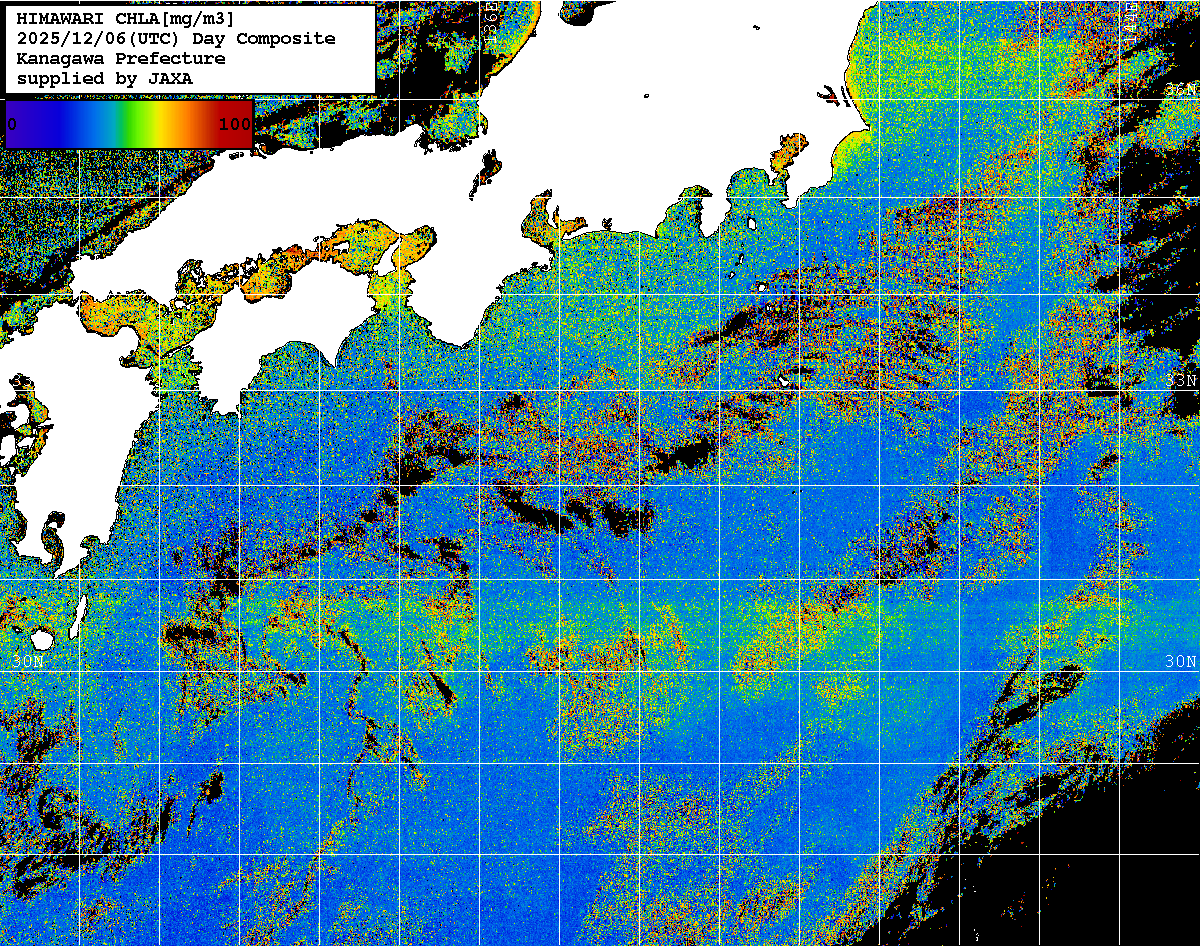
Task: Click the 136E longitude label at the top
Action: pos(490,18)
